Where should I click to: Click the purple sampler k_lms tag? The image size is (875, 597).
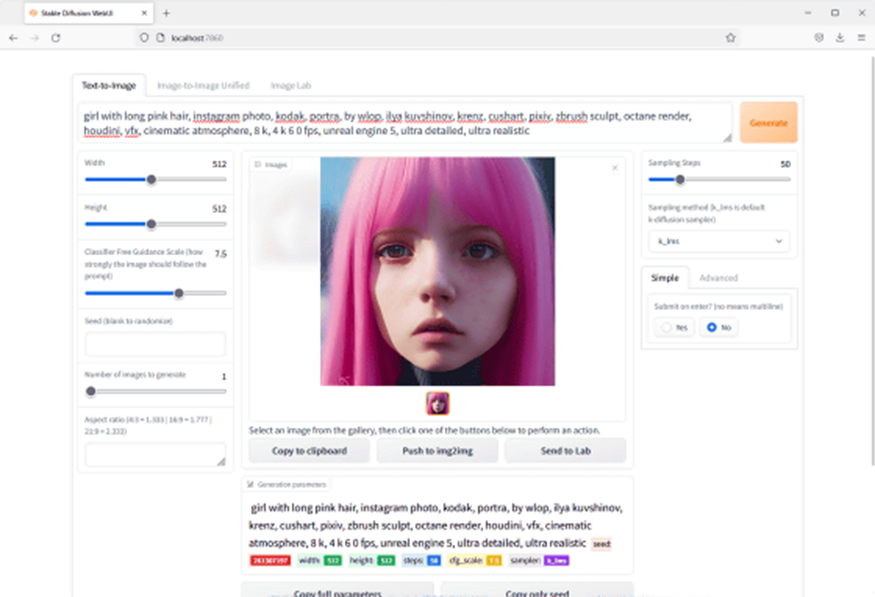[x=556, y=560]
